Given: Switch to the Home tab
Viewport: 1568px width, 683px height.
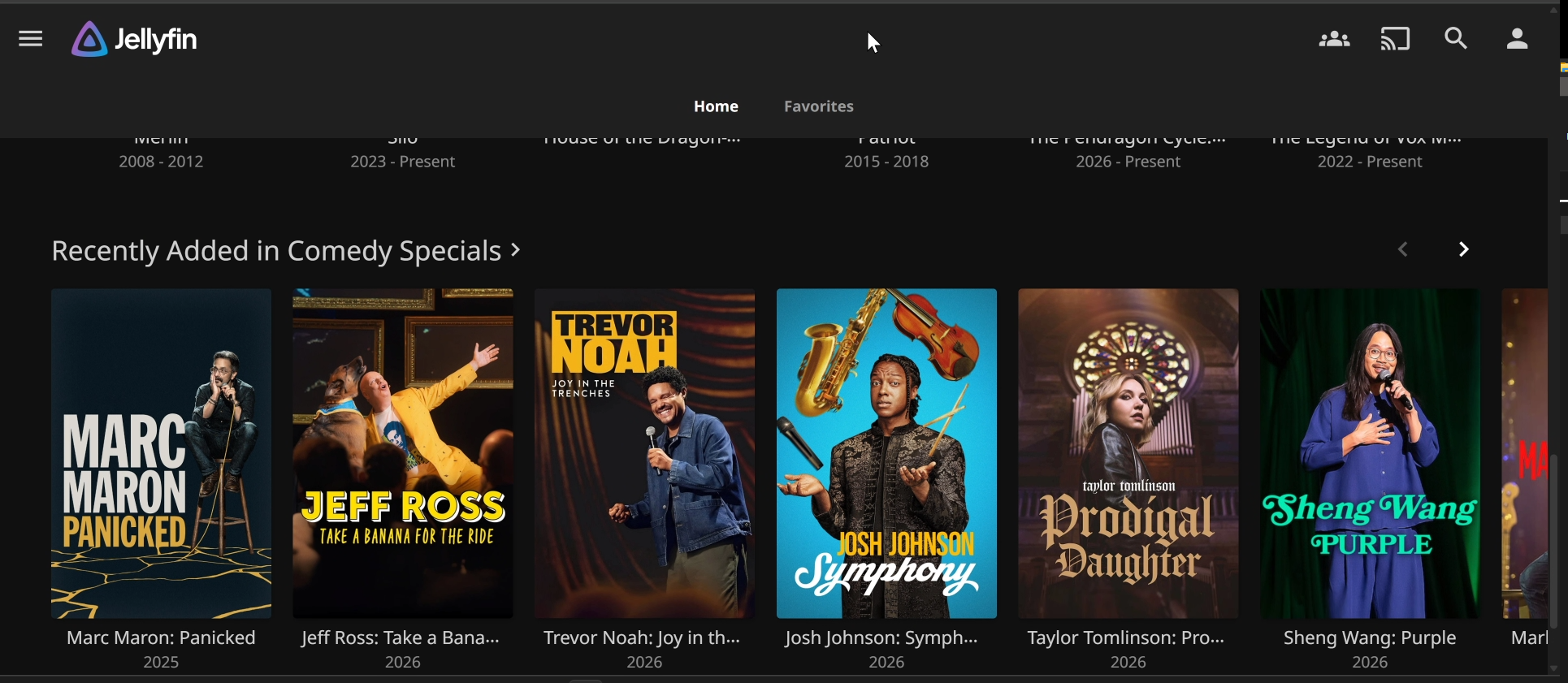Looking at the screenshot, I should tap(716, 106).
